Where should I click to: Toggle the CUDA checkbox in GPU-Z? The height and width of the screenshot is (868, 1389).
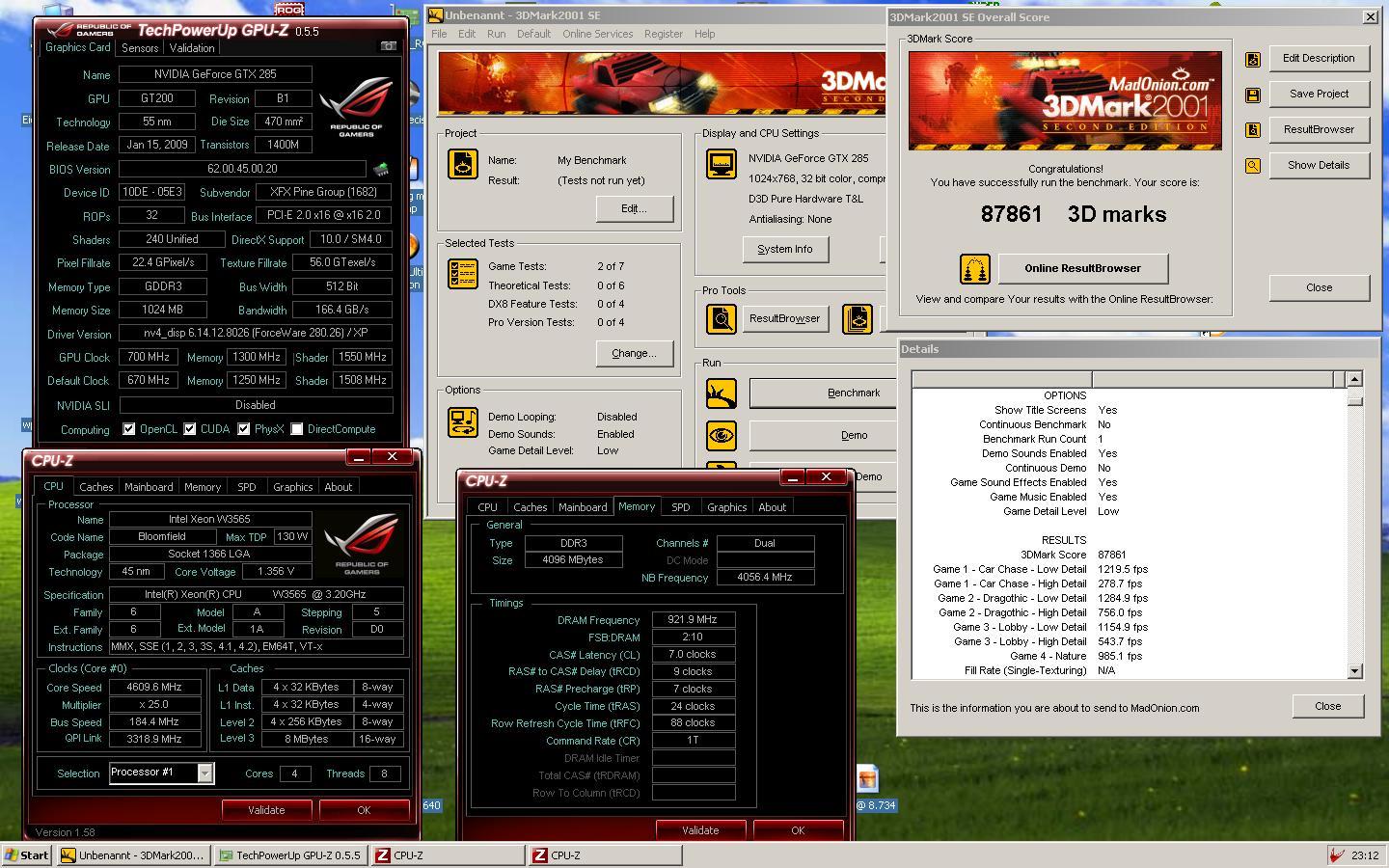click(x=190, y=429)
